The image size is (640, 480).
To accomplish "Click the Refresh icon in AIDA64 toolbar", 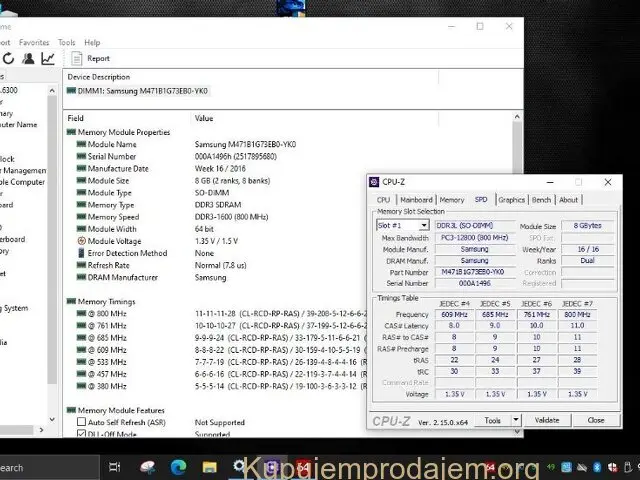I will 8,58.
